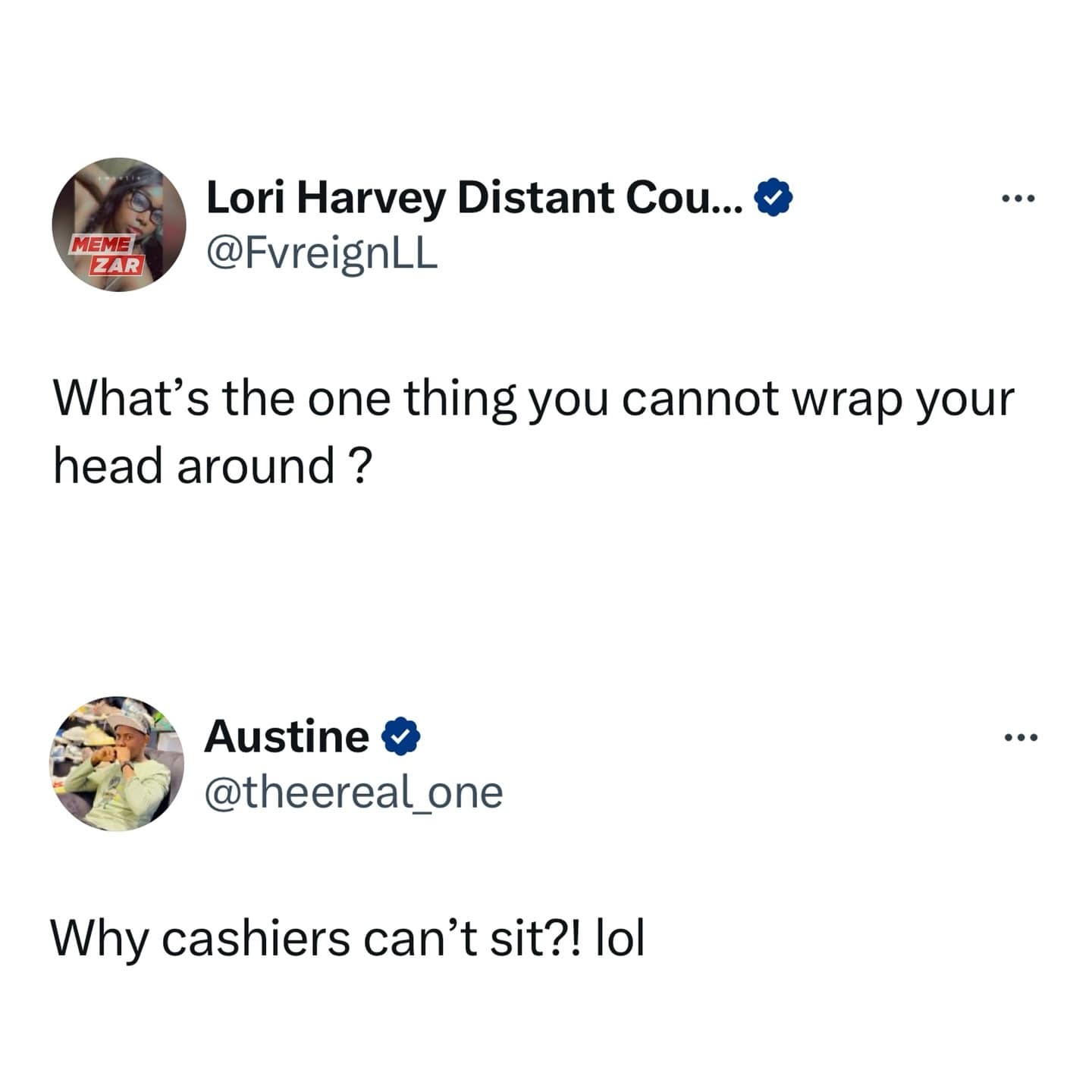Open the three-dot menu on Austine's reply
The image size is (1092, 1092).
pos(1019,737)
